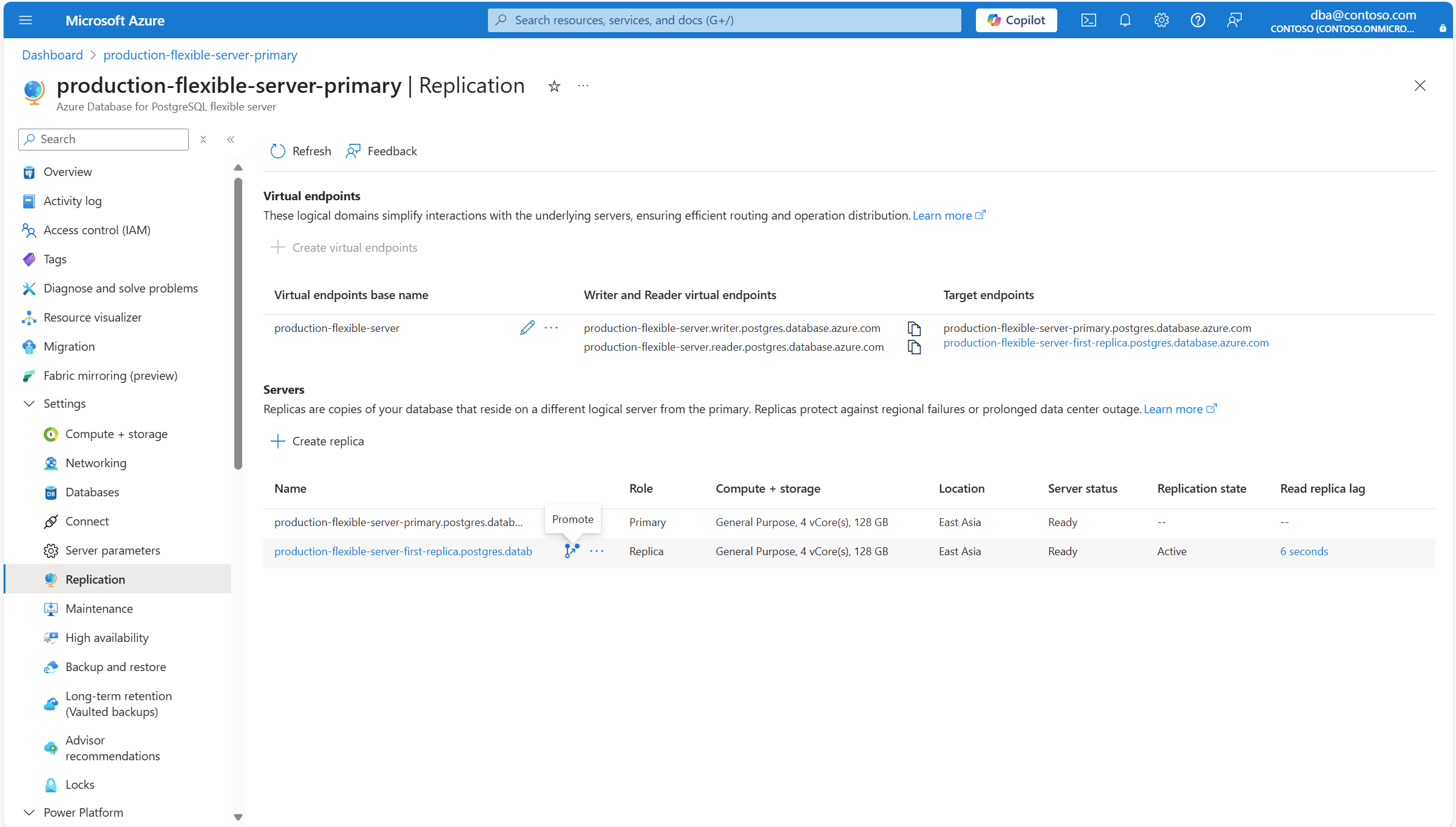
Task: Edit virtual endpoints base name pencil icon
Action: [527, 328]
